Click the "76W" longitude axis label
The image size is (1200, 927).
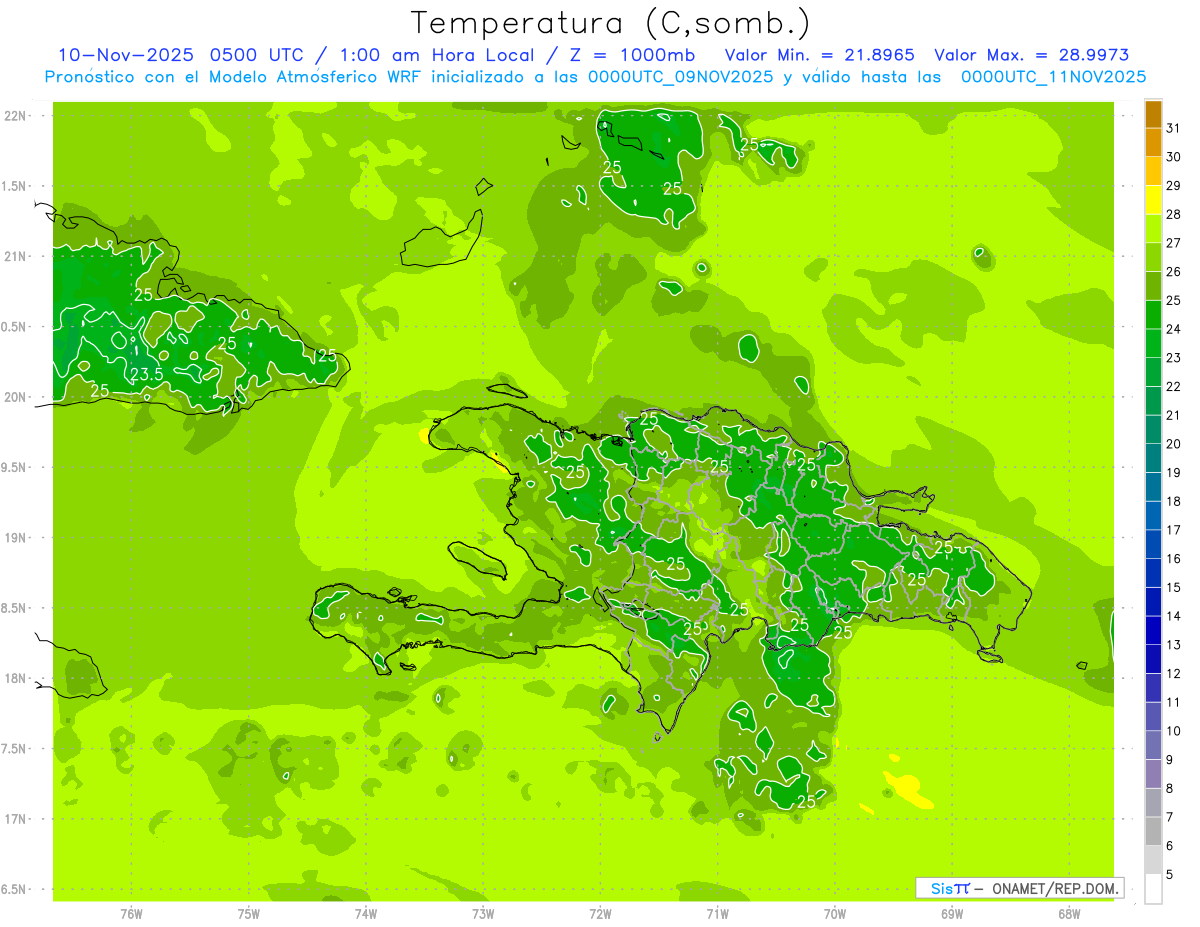(x=131, y=914)
